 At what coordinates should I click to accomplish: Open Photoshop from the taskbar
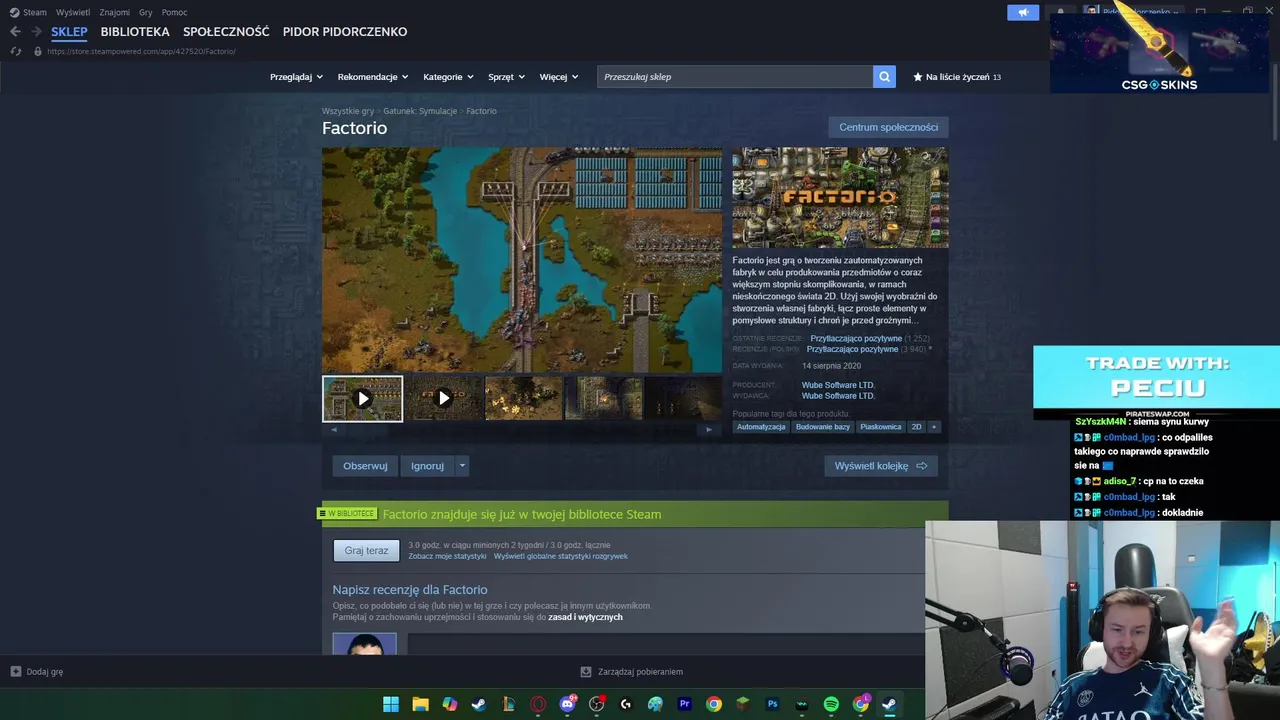coord(773,704)
